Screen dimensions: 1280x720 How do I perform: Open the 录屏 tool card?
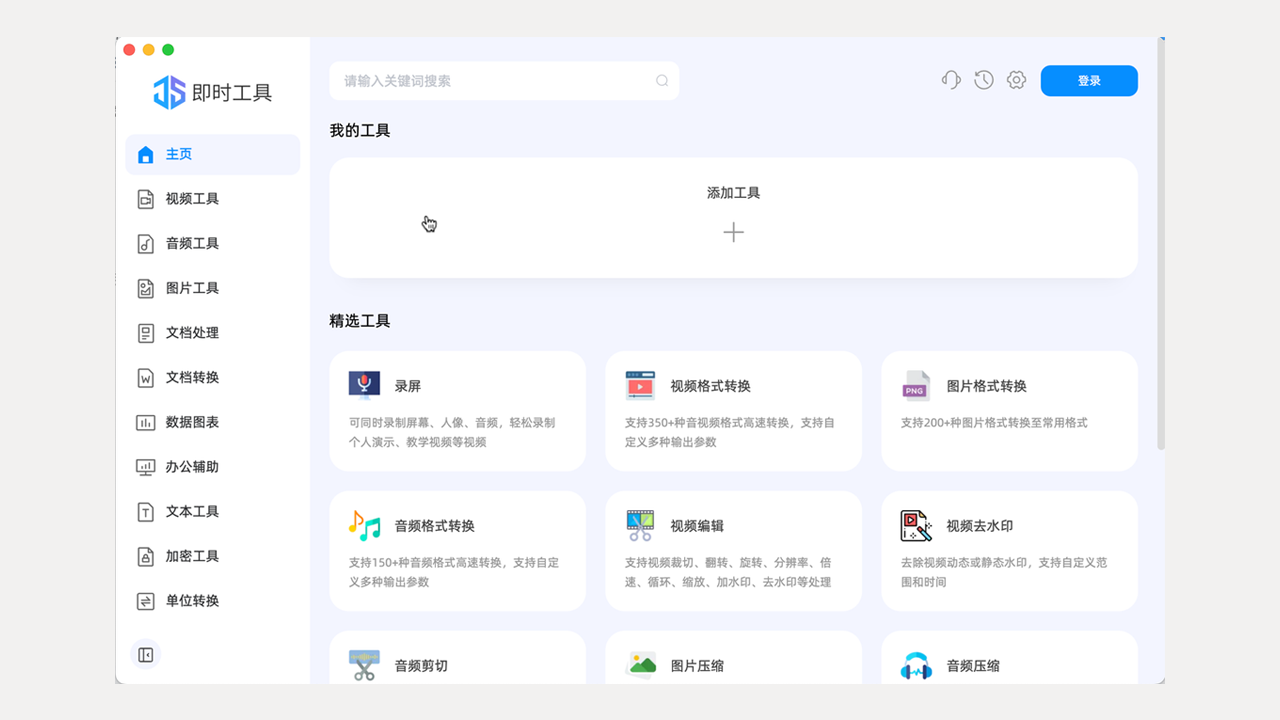click(457, 410)
